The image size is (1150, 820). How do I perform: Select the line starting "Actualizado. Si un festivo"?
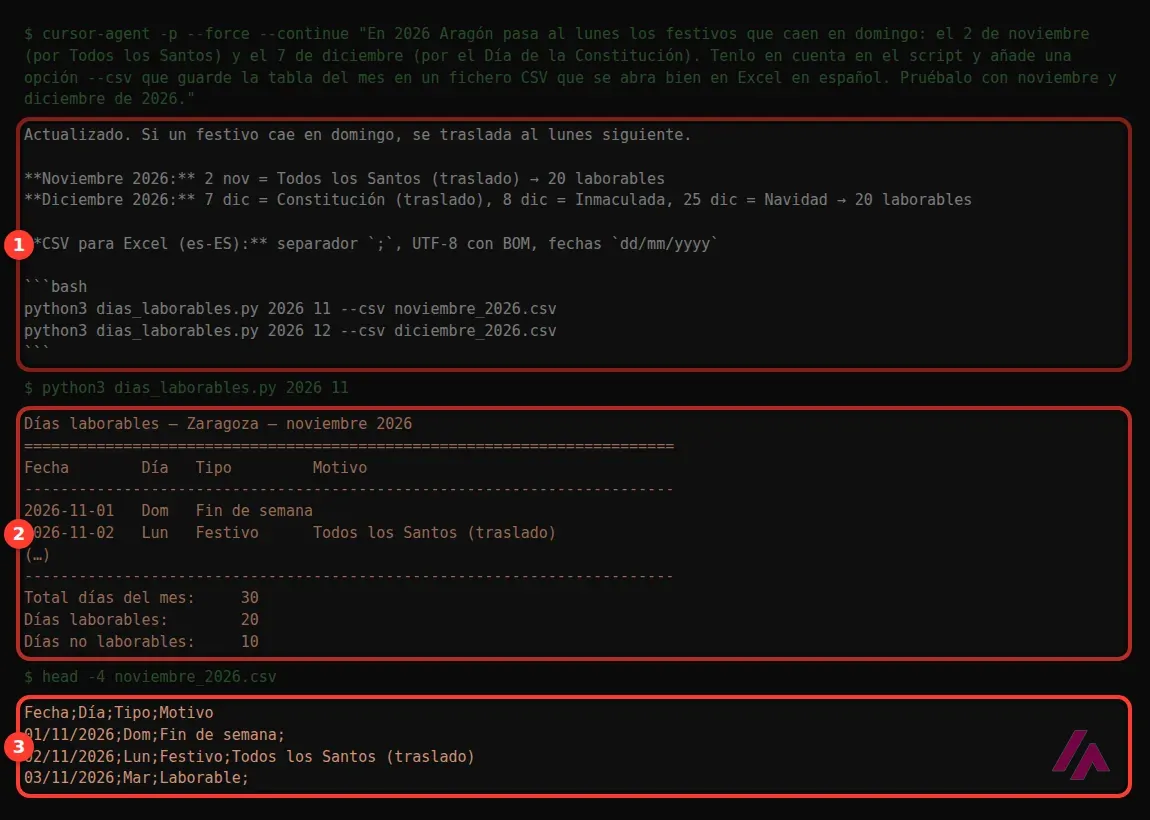point(357,135)
